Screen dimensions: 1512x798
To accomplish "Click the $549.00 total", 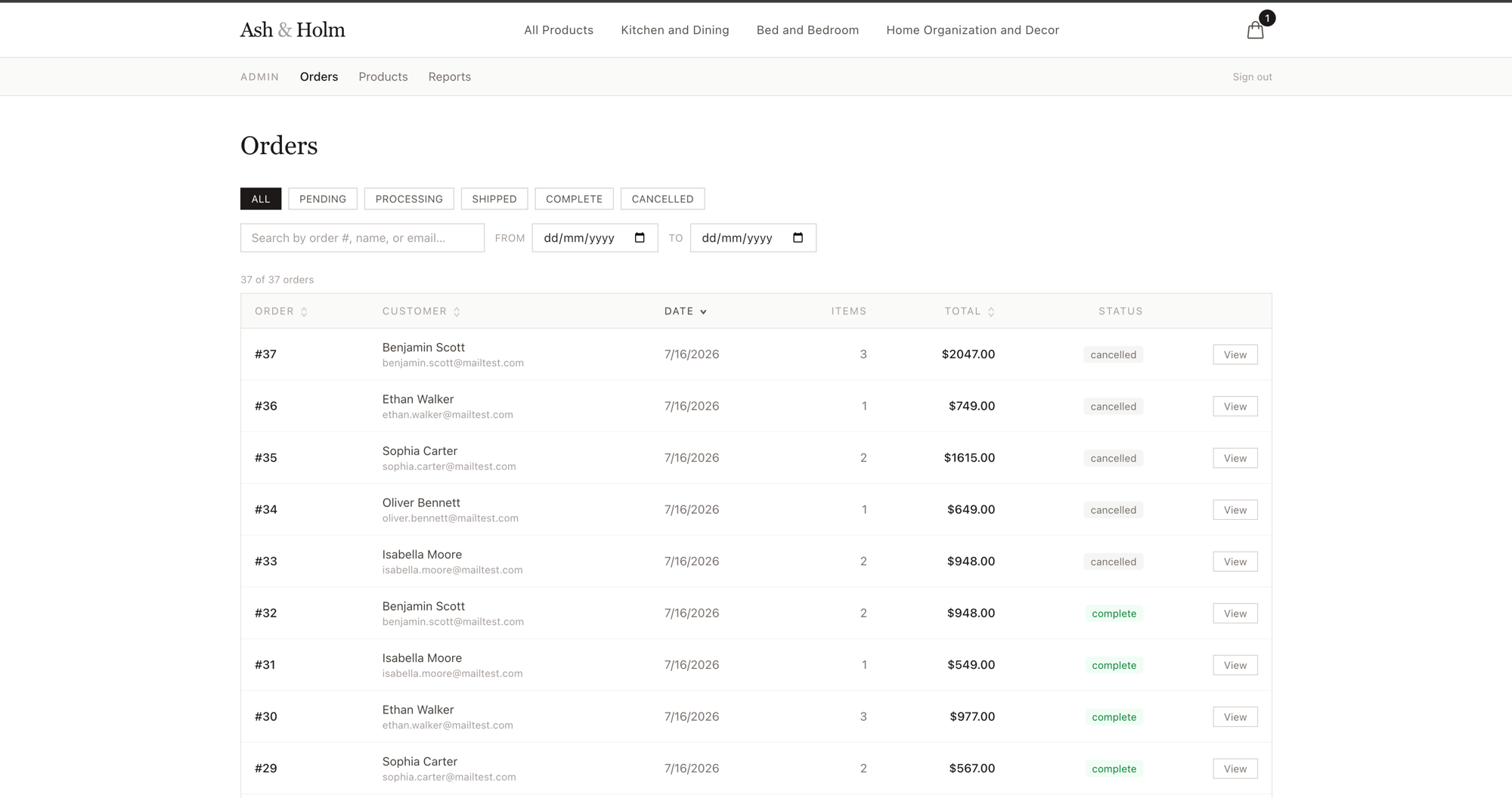I will coord(971,664).
